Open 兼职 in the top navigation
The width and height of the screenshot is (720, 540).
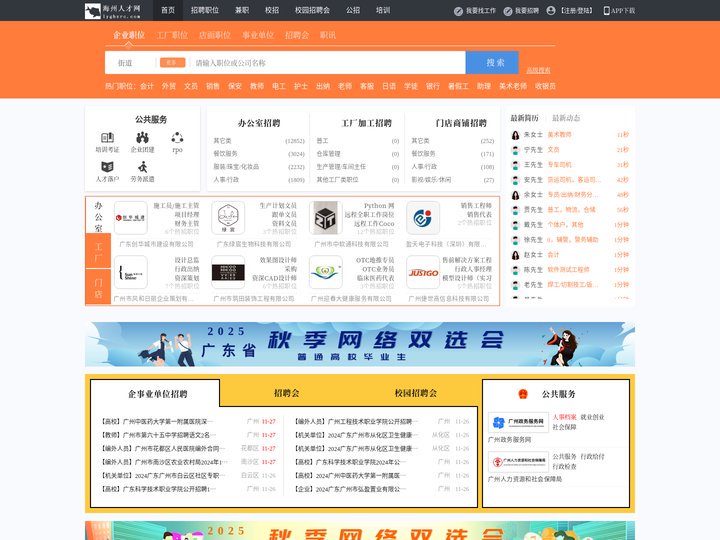[x=242, y=10]
